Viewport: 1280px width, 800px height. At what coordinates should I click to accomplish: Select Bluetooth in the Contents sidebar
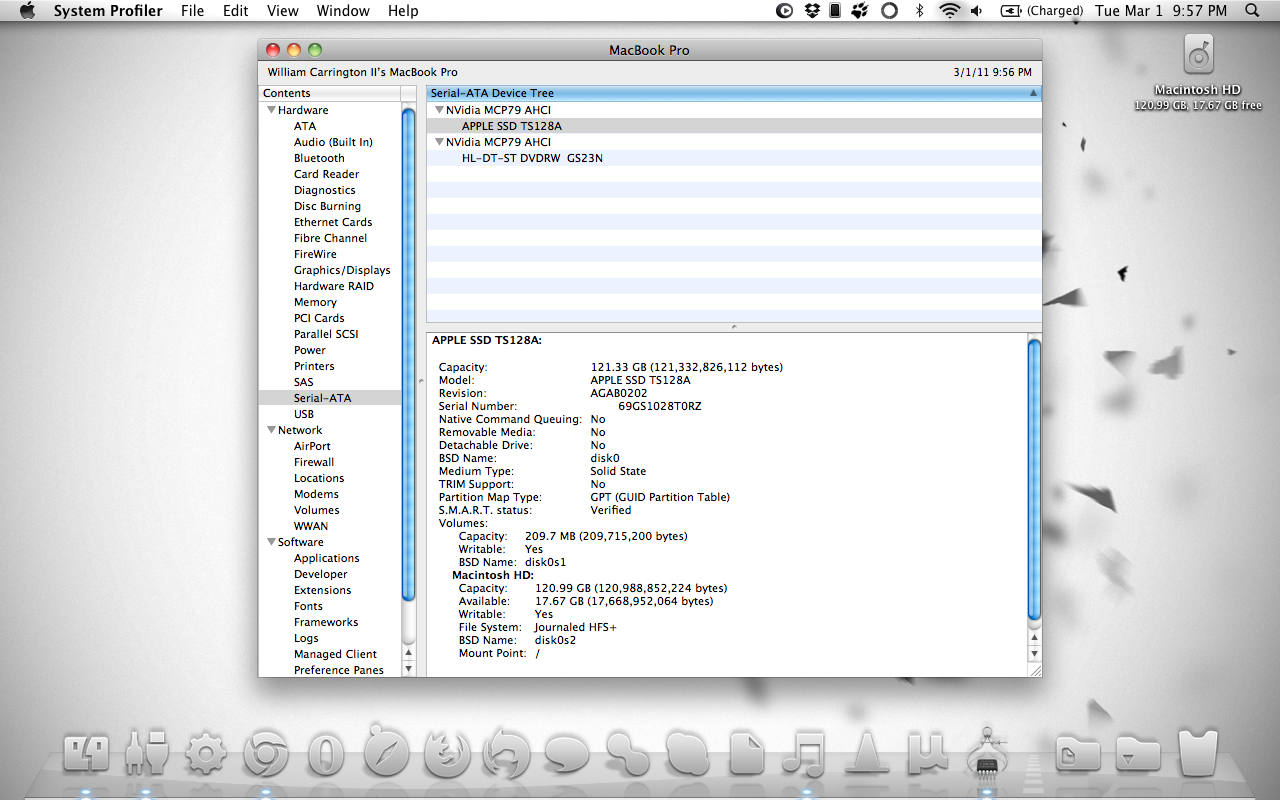point(319,158)
